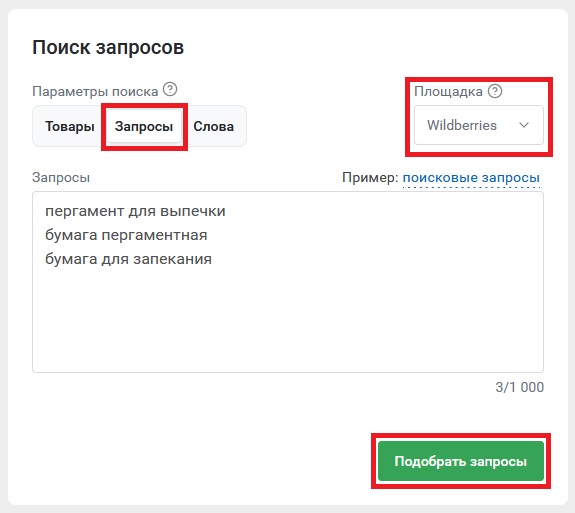This screenshot has width=575, height=513.
Task: Switch to the Товары tab
Action: (70, 127)
